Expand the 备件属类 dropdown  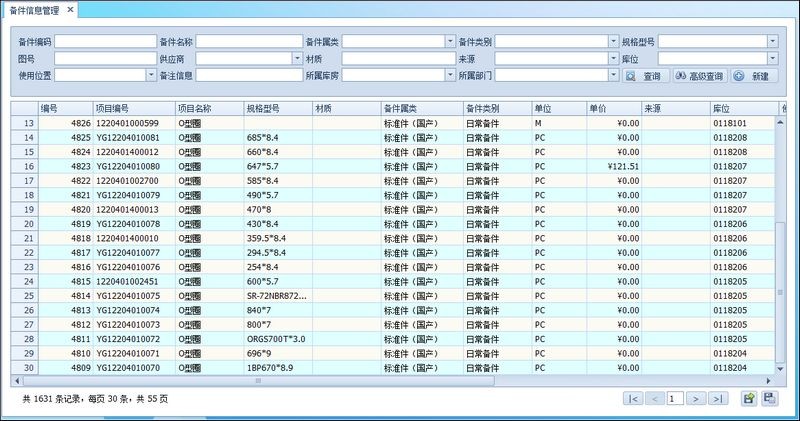tap(450, 41)
